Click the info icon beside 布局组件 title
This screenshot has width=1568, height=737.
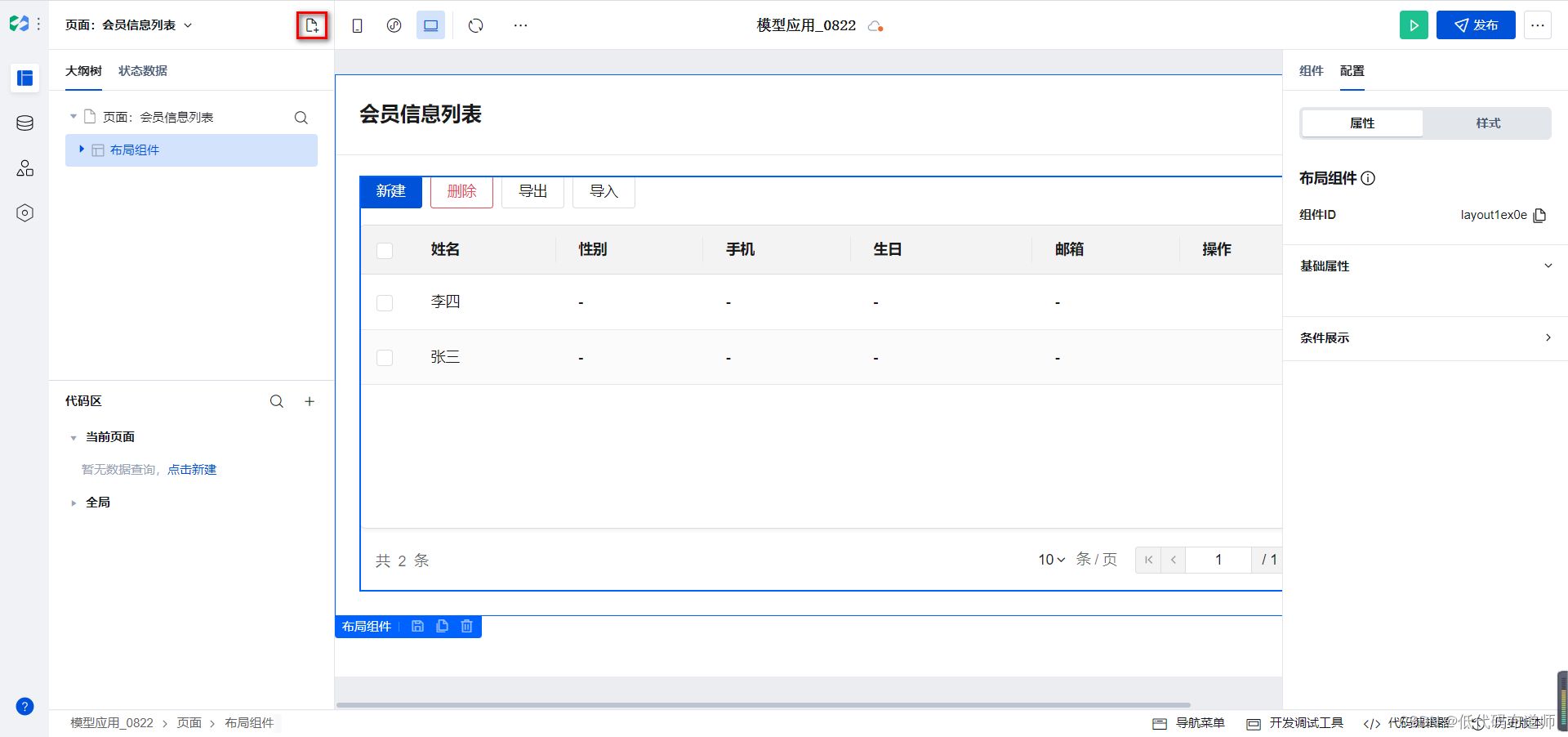[x=1369, y=178]
